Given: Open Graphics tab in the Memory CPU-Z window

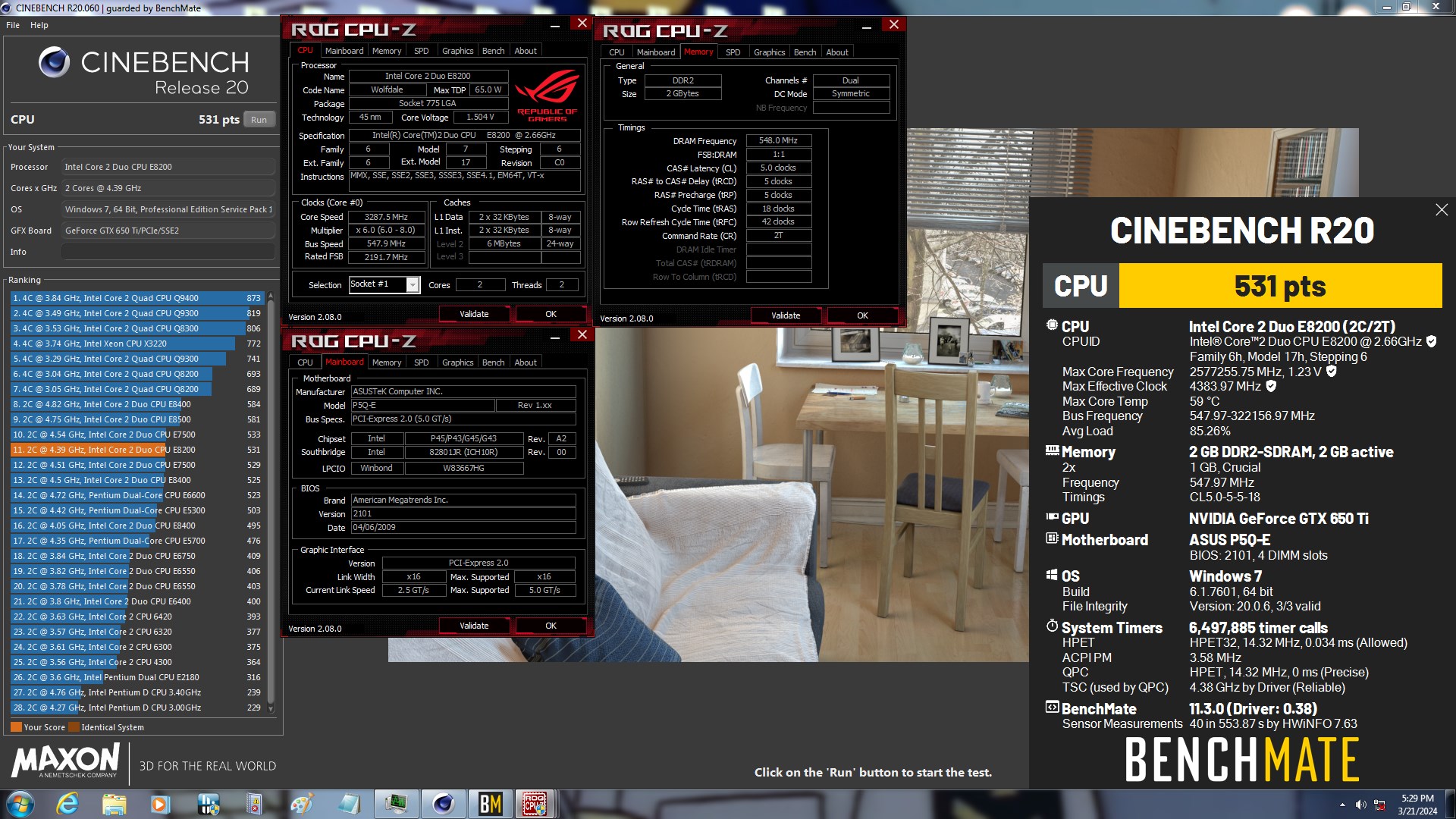Looking at the screenshot, I should click(769, 52).
